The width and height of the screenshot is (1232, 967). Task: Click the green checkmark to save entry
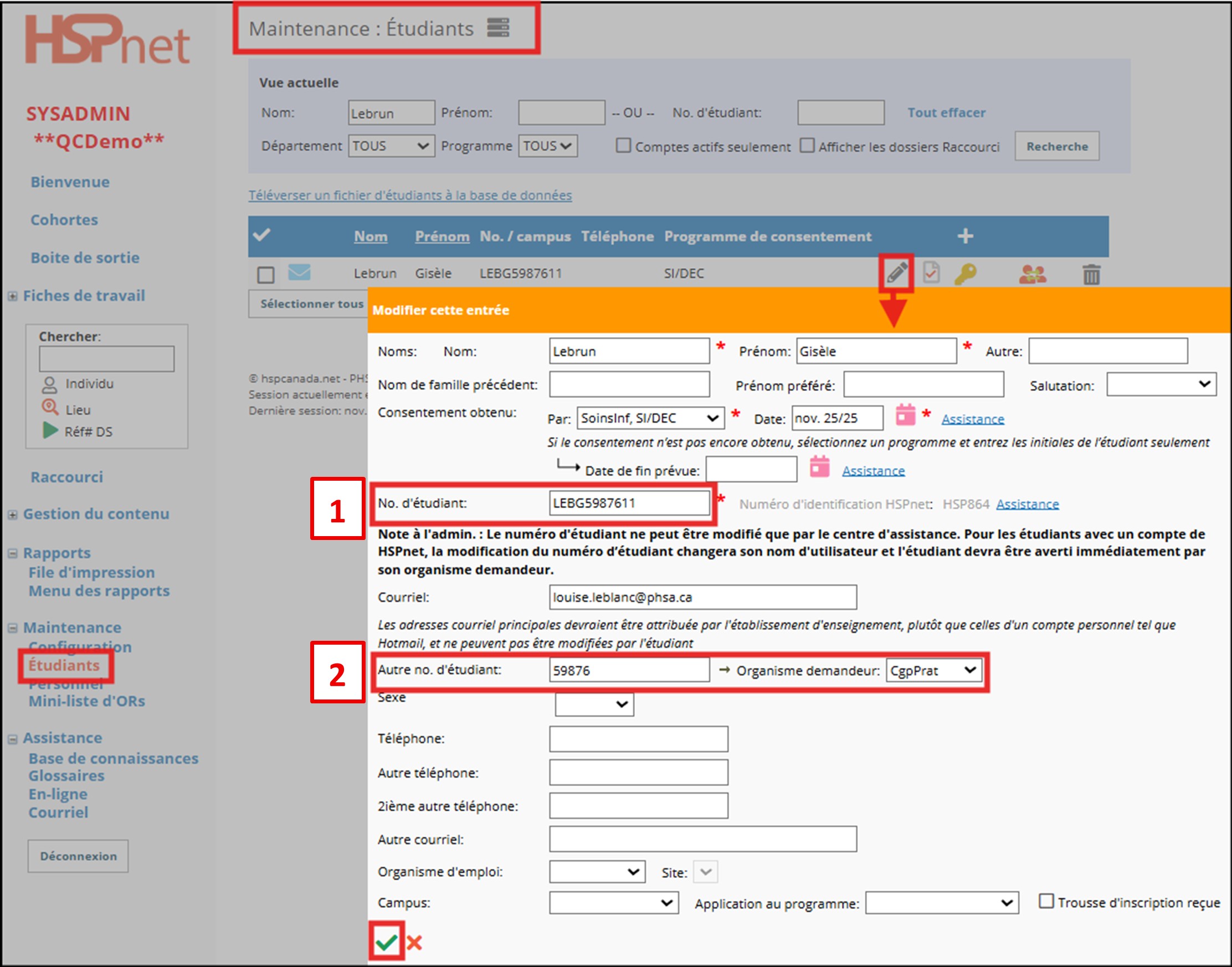pos(387,942)
